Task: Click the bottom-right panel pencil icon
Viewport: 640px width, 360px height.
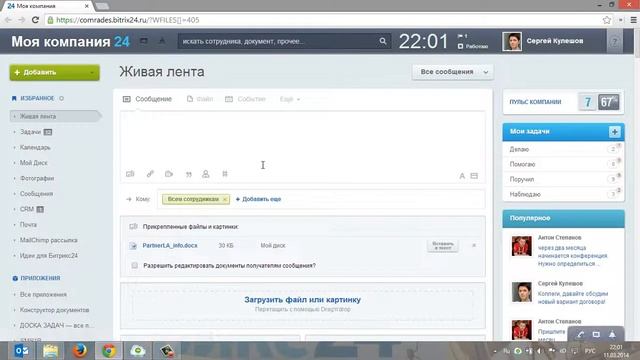Action: pos(580,334)
